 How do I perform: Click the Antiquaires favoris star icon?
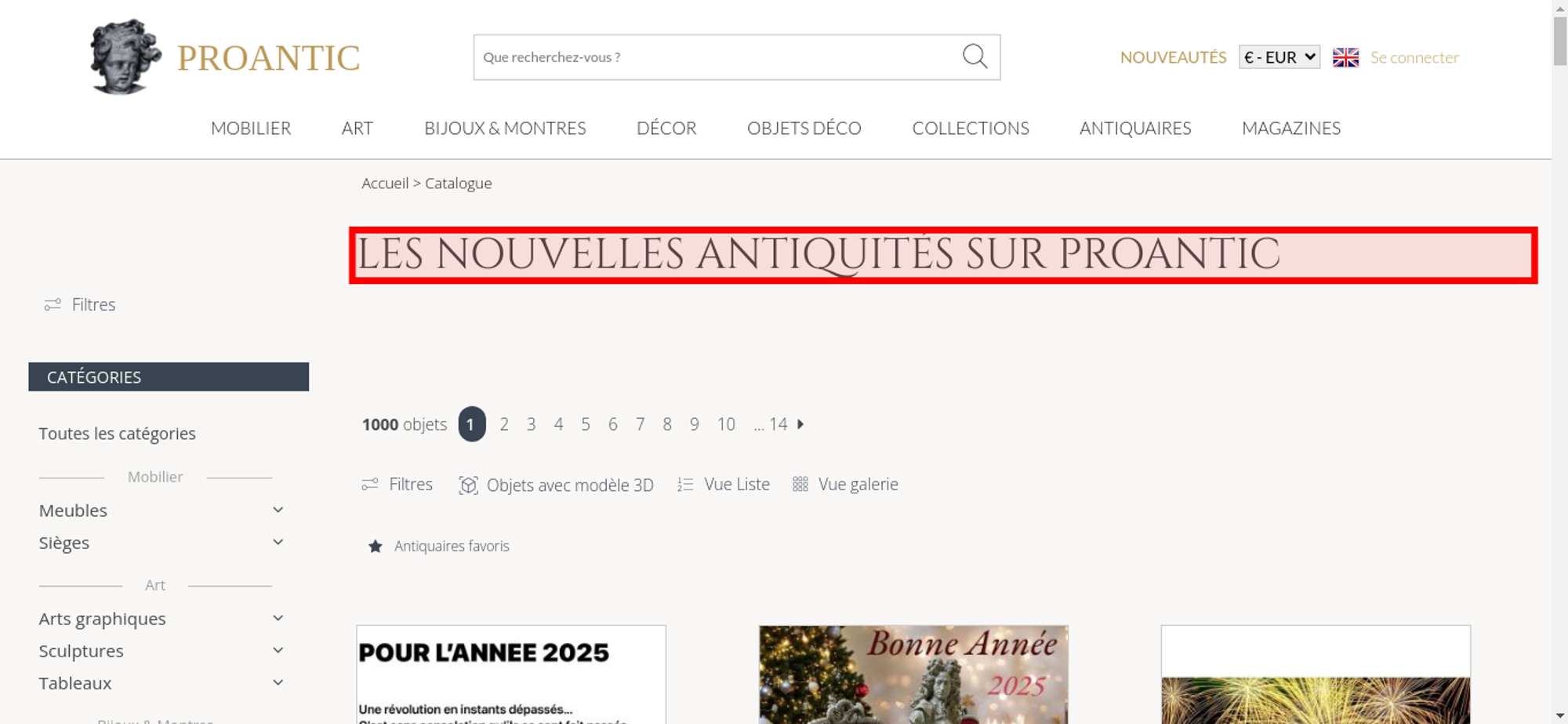click(x=376, y=546)
